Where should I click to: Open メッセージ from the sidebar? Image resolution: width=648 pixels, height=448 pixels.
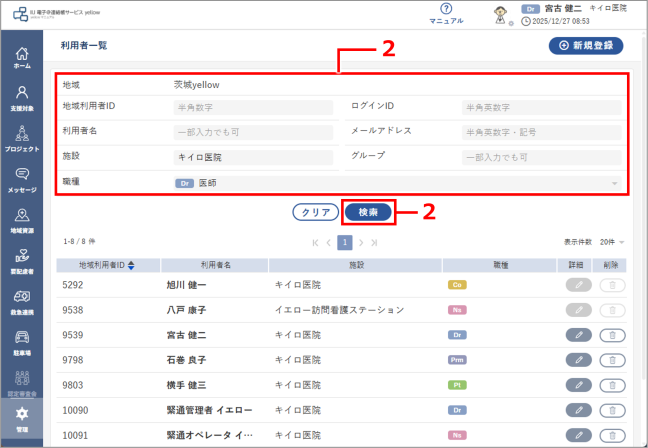(22, 178)
